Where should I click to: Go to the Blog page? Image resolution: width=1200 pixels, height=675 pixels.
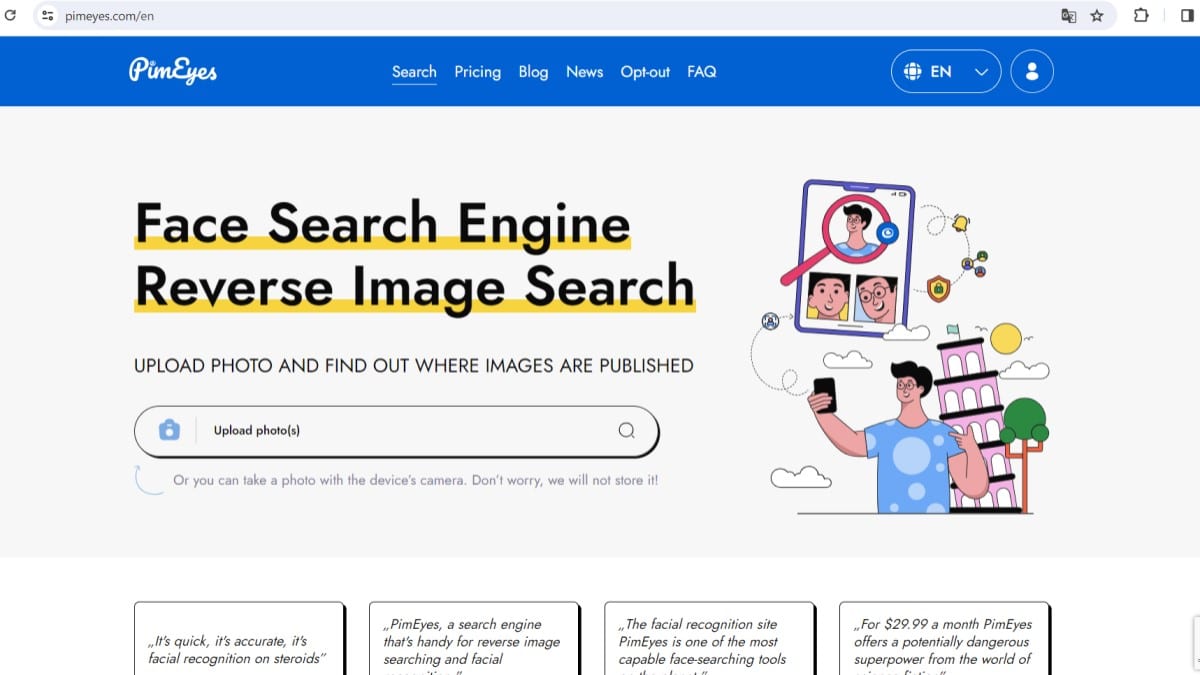point(533,72)
